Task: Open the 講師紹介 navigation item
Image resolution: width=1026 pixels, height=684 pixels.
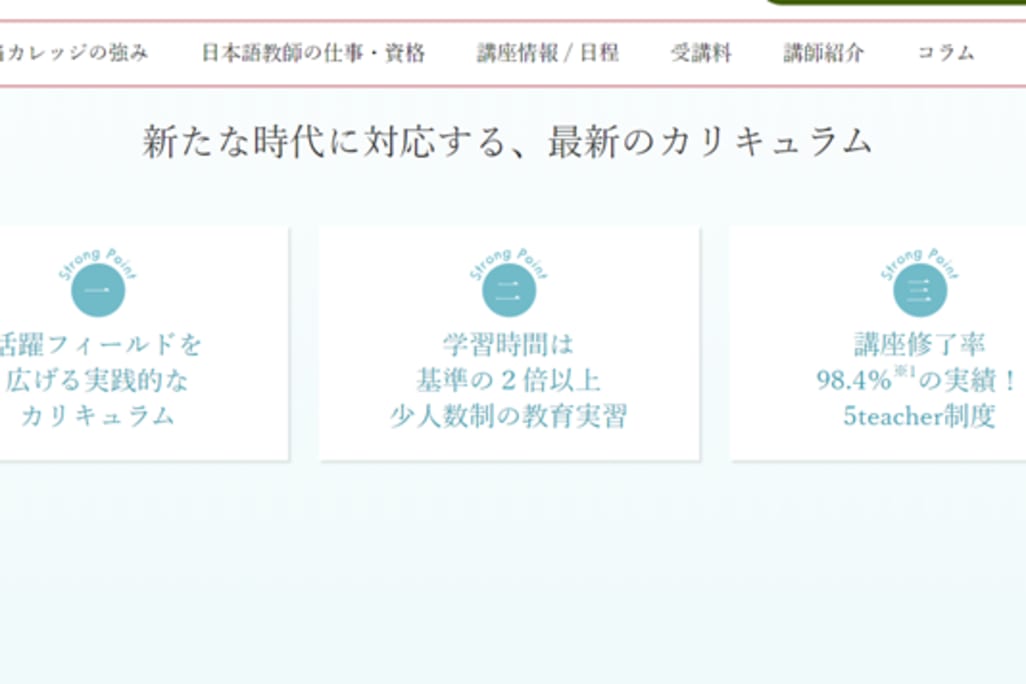Action: 823,53
